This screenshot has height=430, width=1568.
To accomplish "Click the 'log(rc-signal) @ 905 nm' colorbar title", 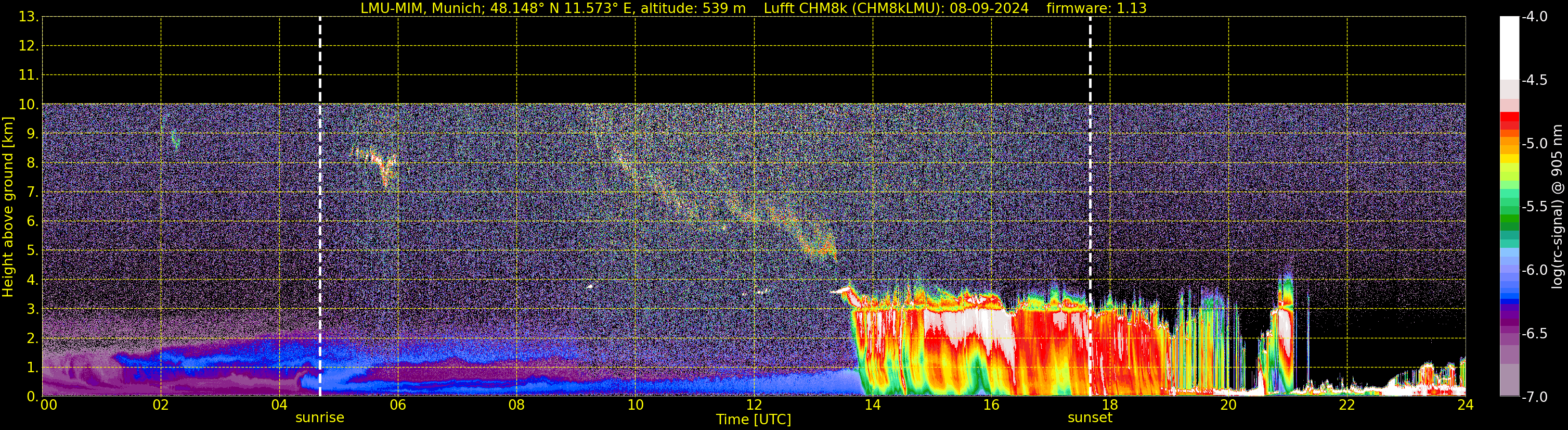I will pos(1557,207).
